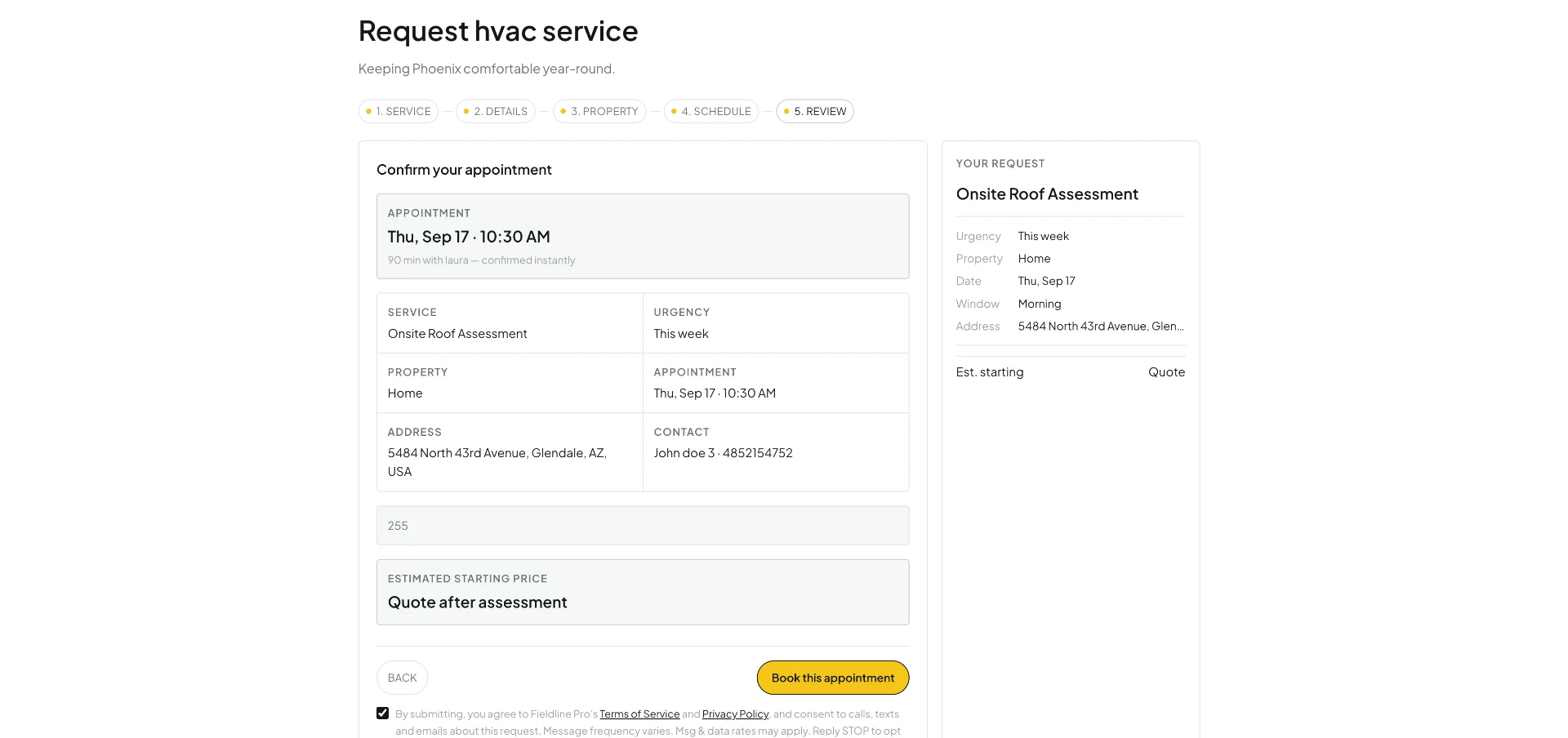Go to step 1. SERVICE
The width and height of the screenshot is (1568, 738).
coord(399,111)
